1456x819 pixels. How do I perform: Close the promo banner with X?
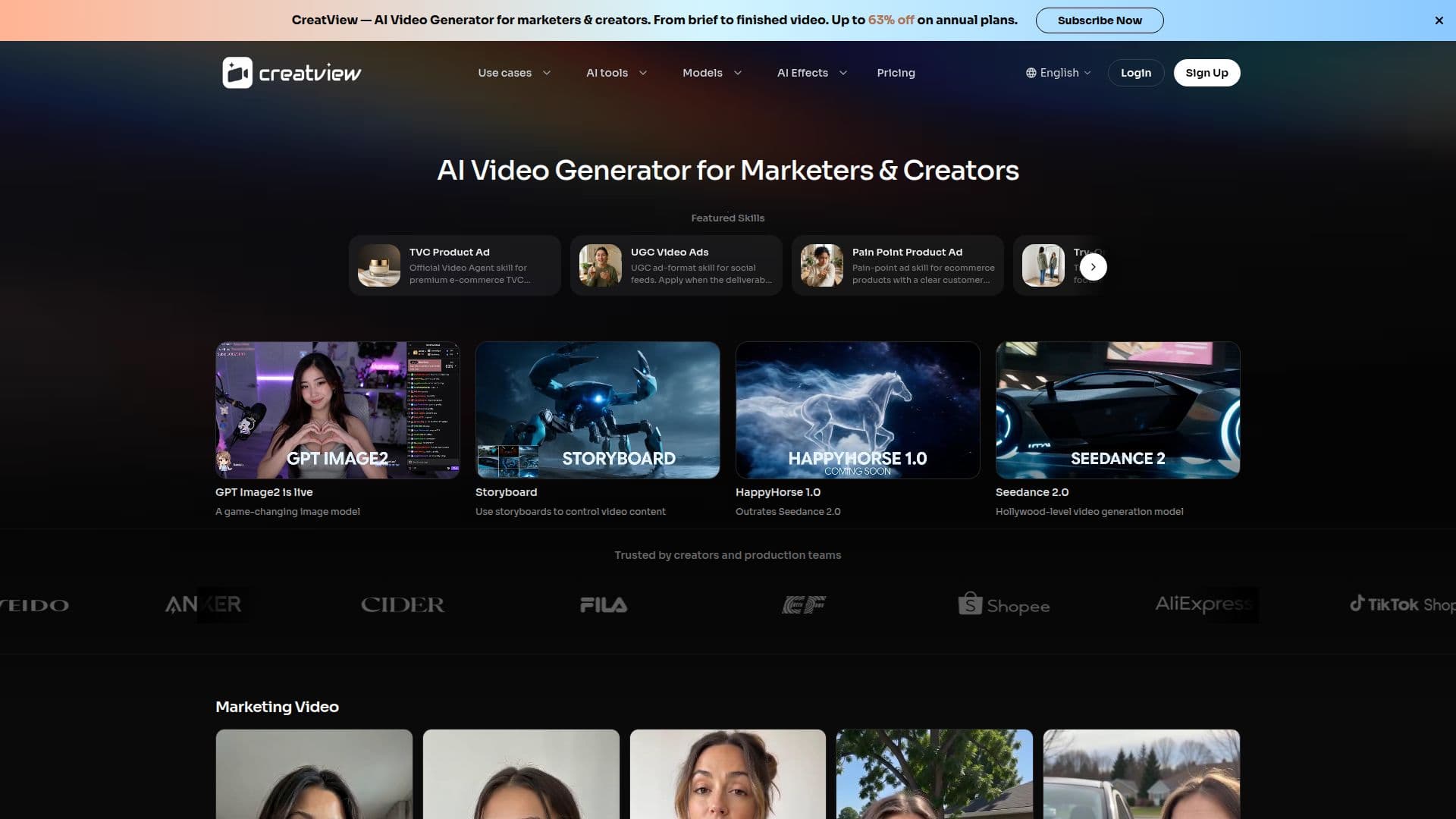[1439, 20]
